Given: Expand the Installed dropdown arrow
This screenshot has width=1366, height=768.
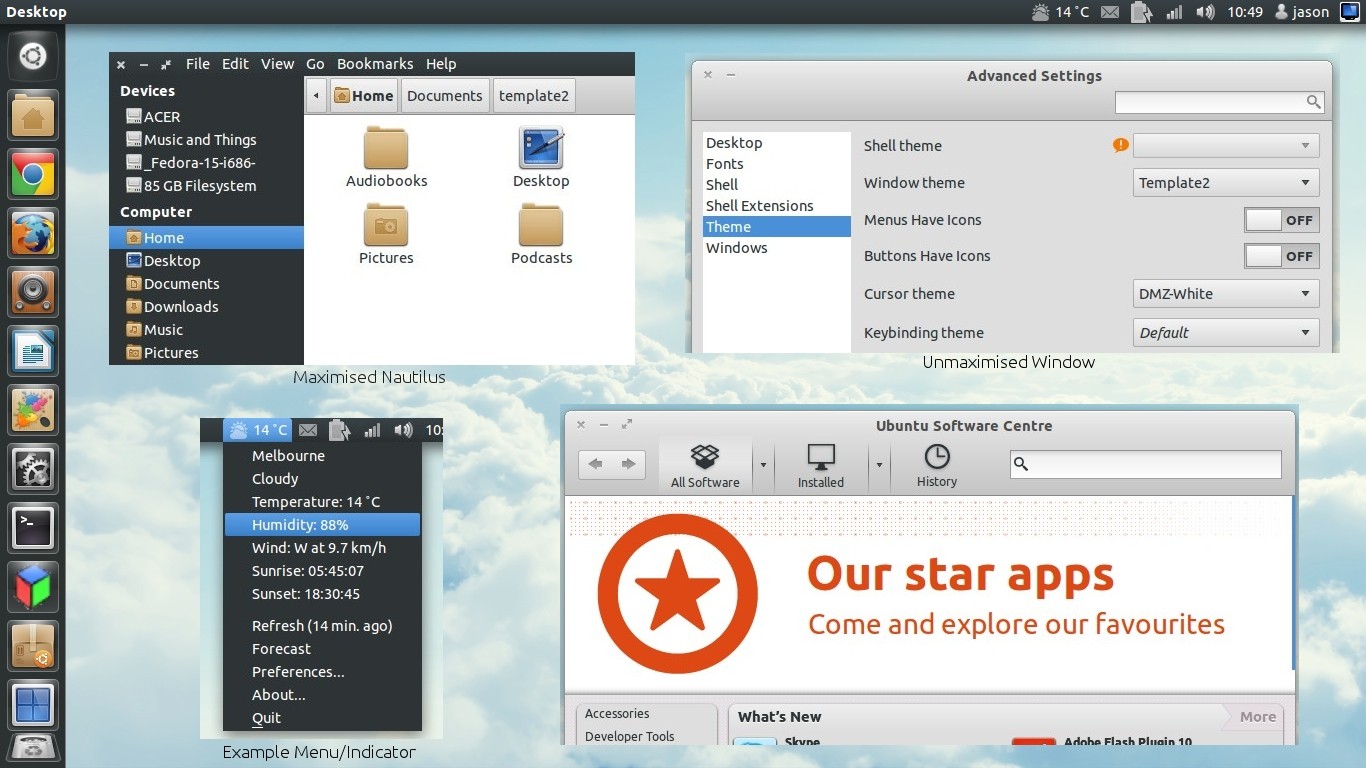Looking at the screenshot, I should coord(879,465).
